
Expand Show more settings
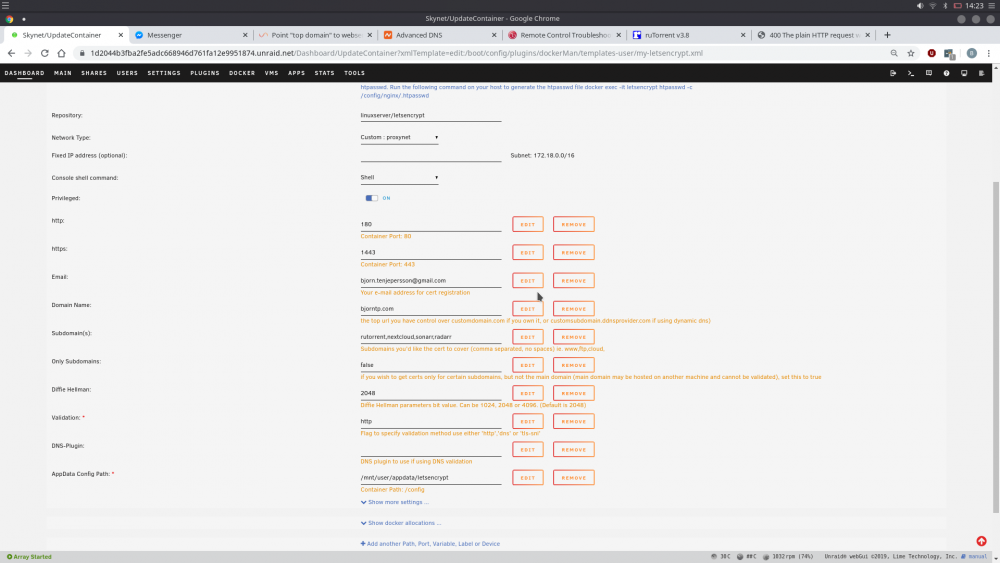click(x=395, y=502)
